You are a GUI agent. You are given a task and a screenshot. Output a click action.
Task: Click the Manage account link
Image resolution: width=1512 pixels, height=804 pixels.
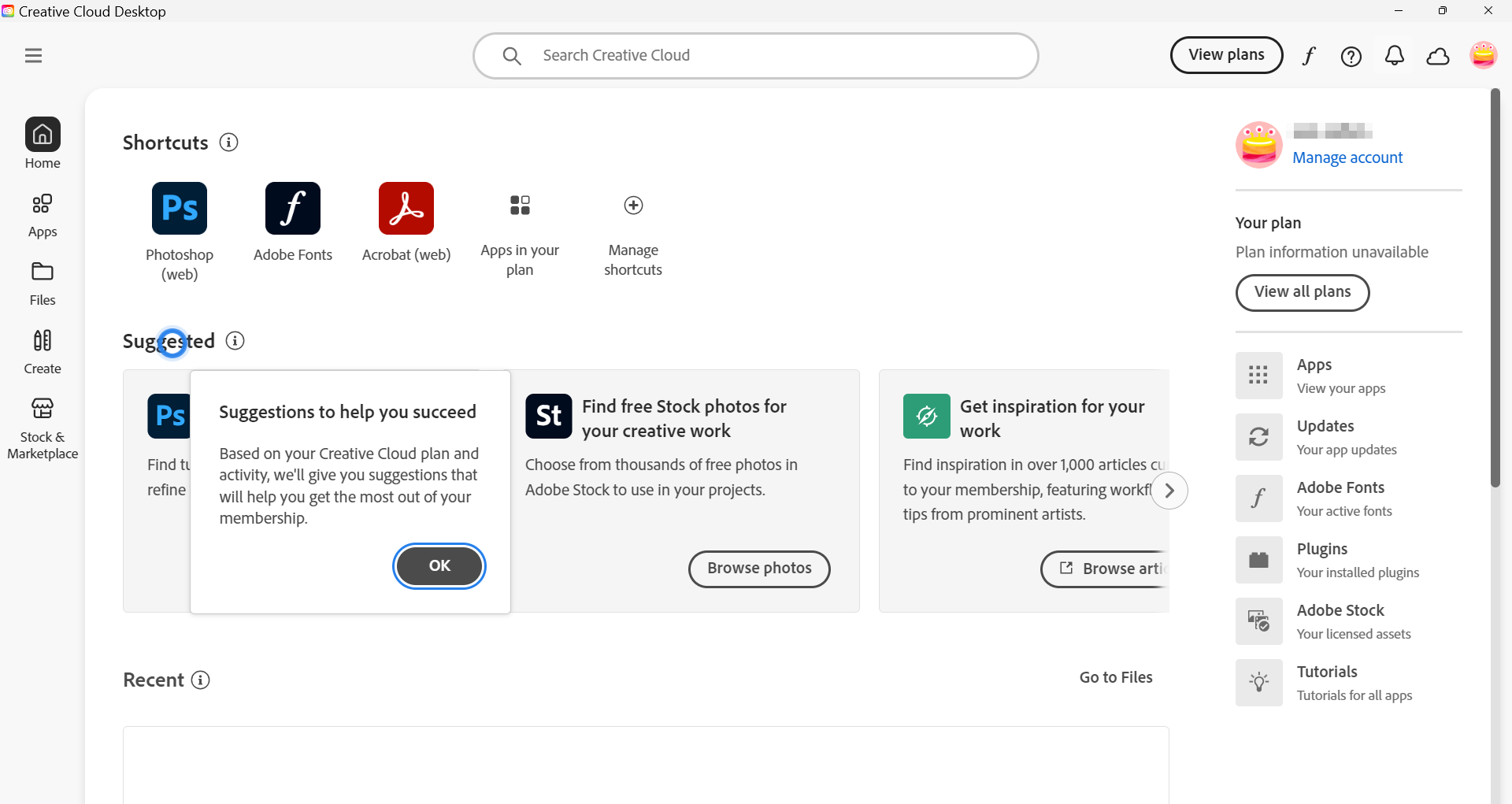pyautogui.click(x=1347, y=157)
